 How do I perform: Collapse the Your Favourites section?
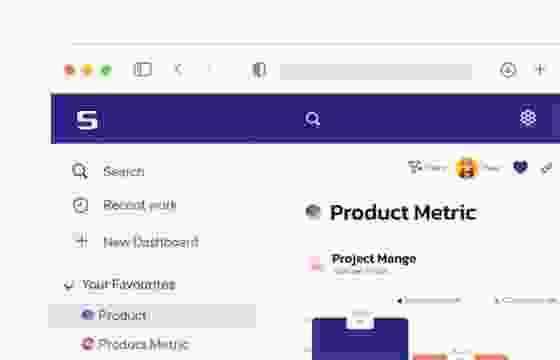(69, 285)
